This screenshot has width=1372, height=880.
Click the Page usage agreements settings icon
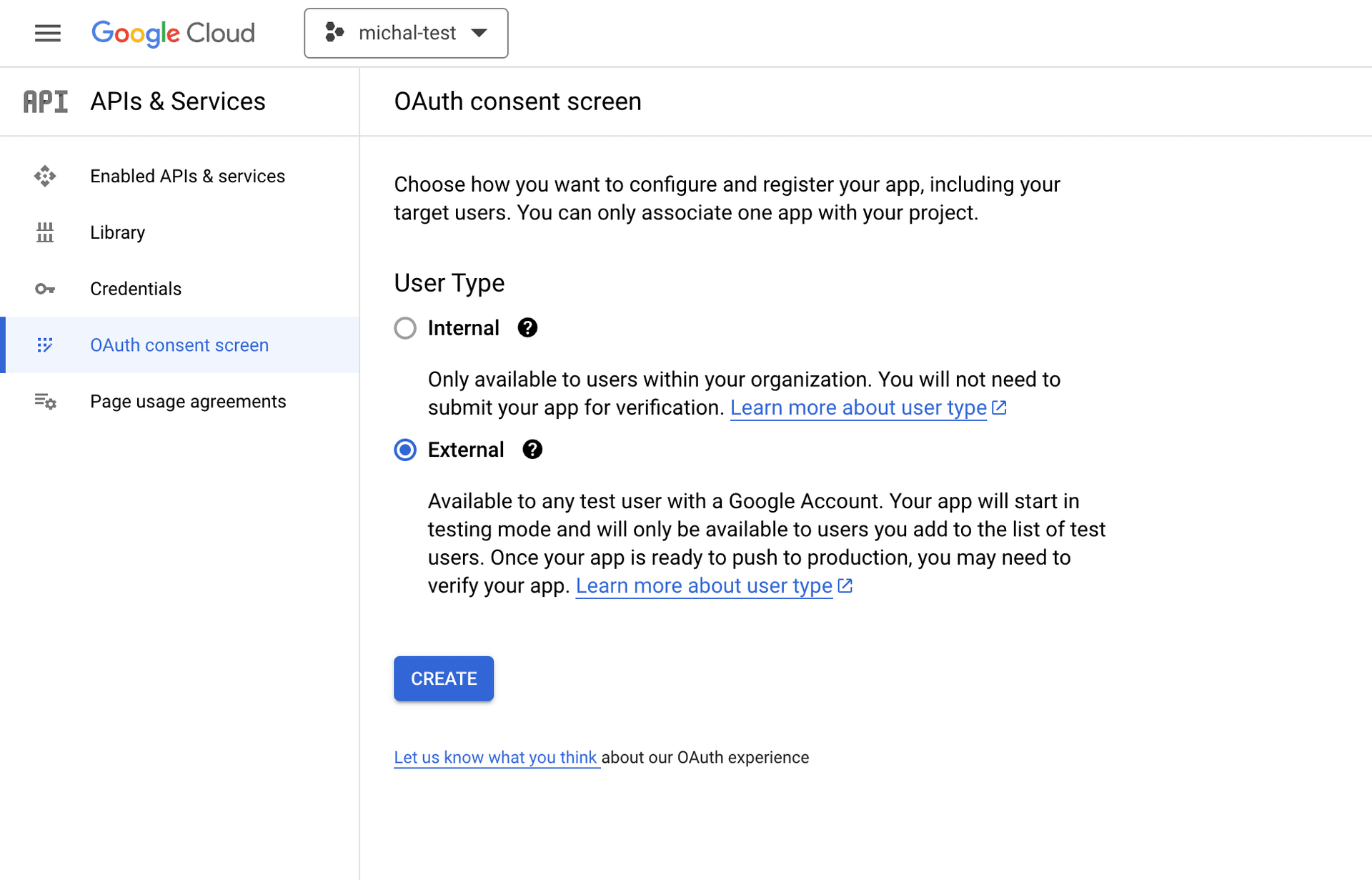point(45,402)
